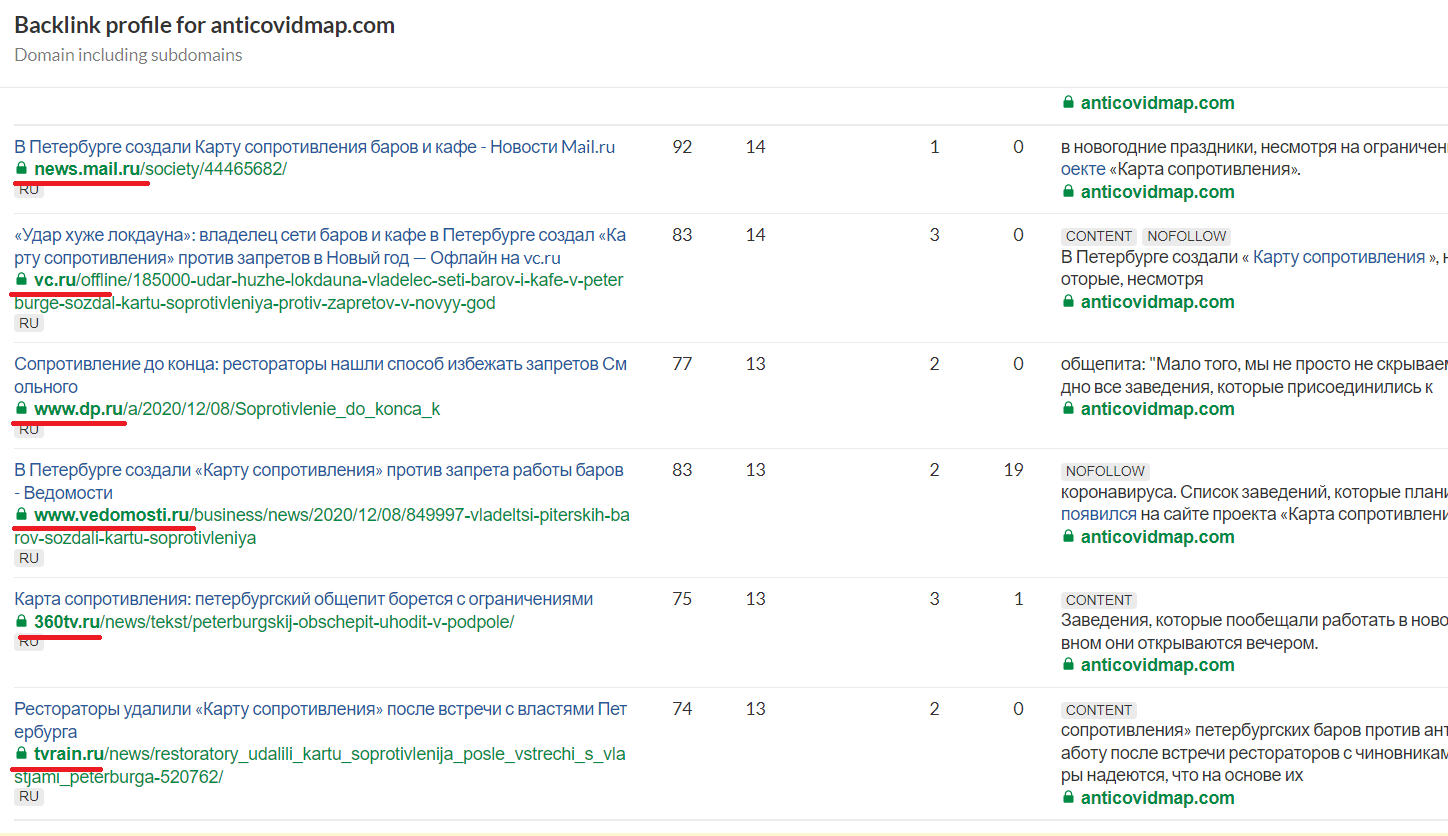Follow the anticovidmap.com link in vc.ru row

1157,302
